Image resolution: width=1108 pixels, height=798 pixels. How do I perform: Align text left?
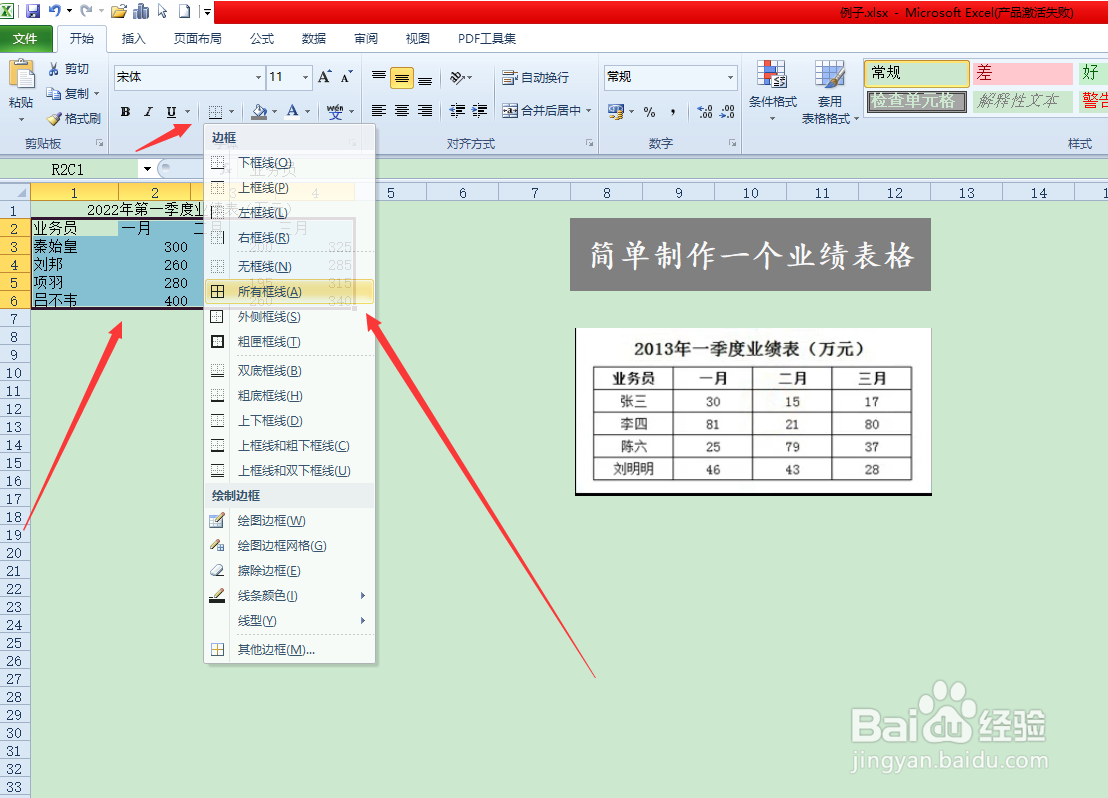(x=379, y=111)
